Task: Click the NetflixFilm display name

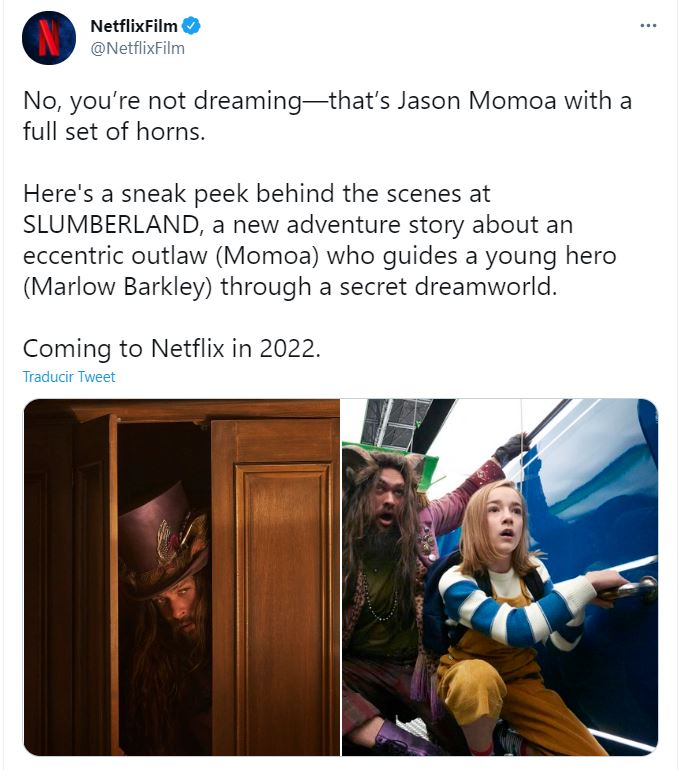Action: click(134, 26)
